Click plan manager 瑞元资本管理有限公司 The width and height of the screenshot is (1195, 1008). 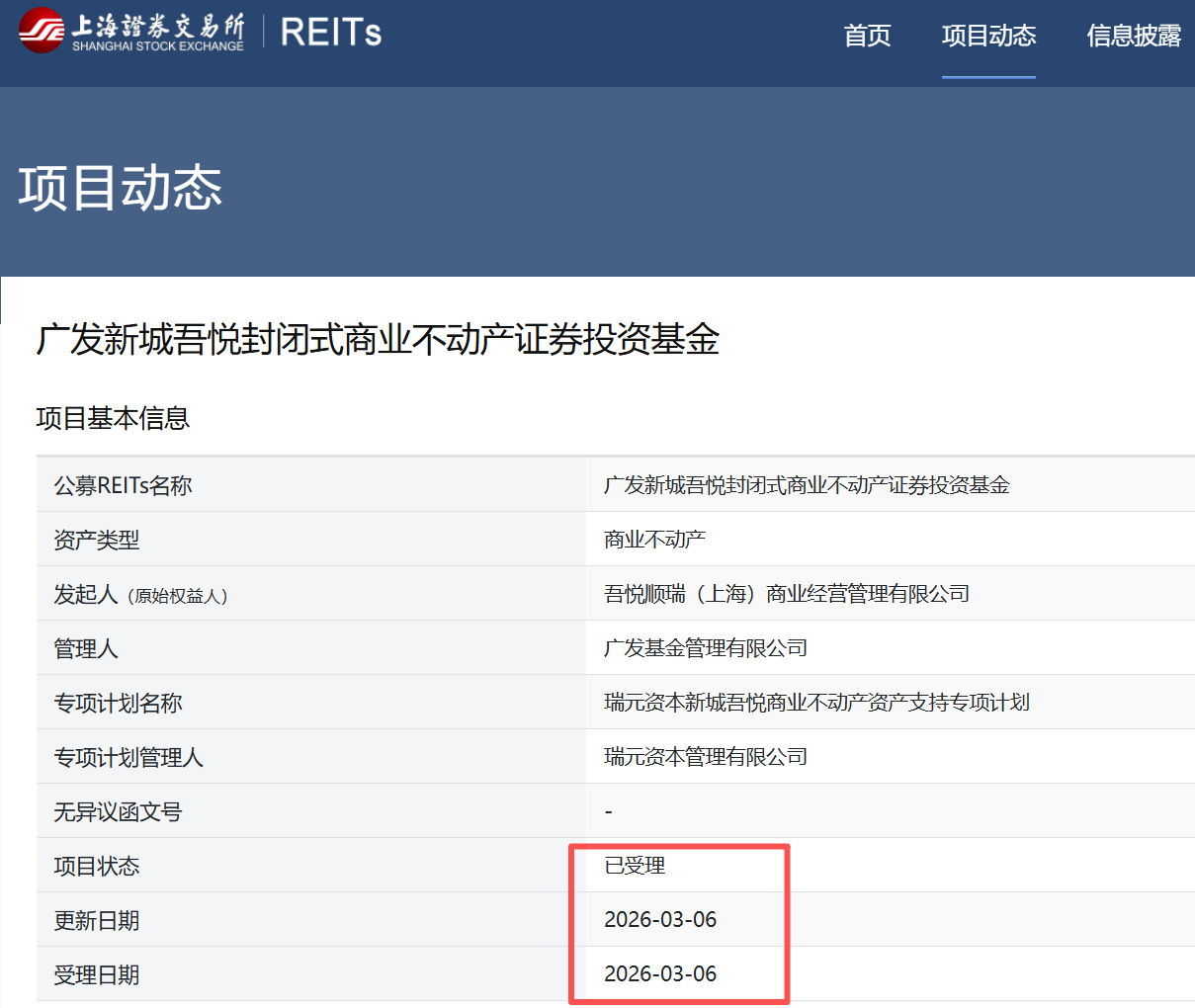coord(706,757)
